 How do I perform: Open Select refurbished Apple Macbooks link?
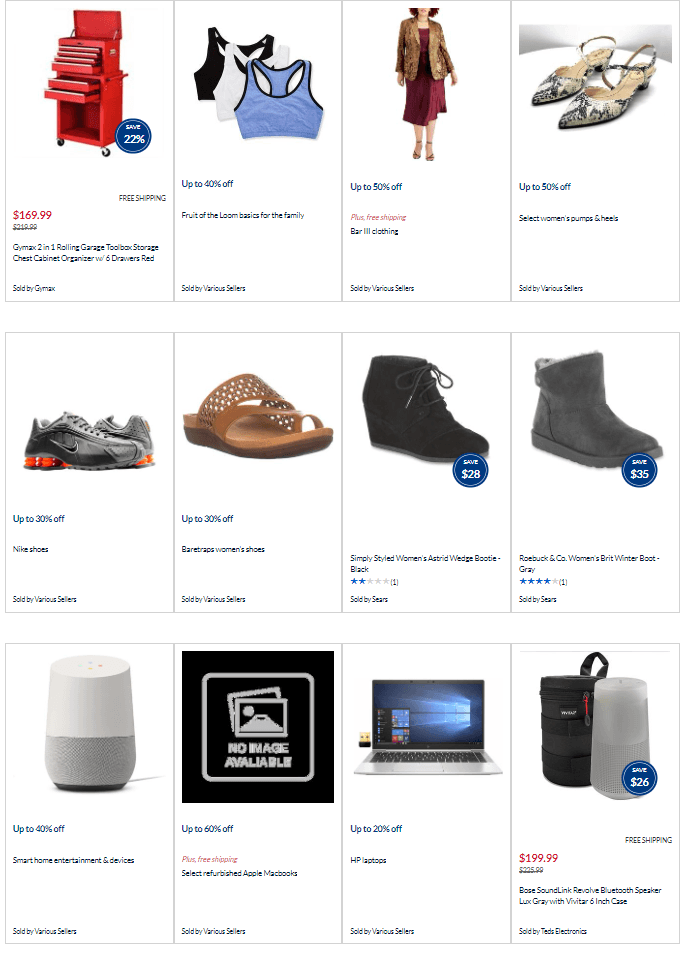pos(239,872)
